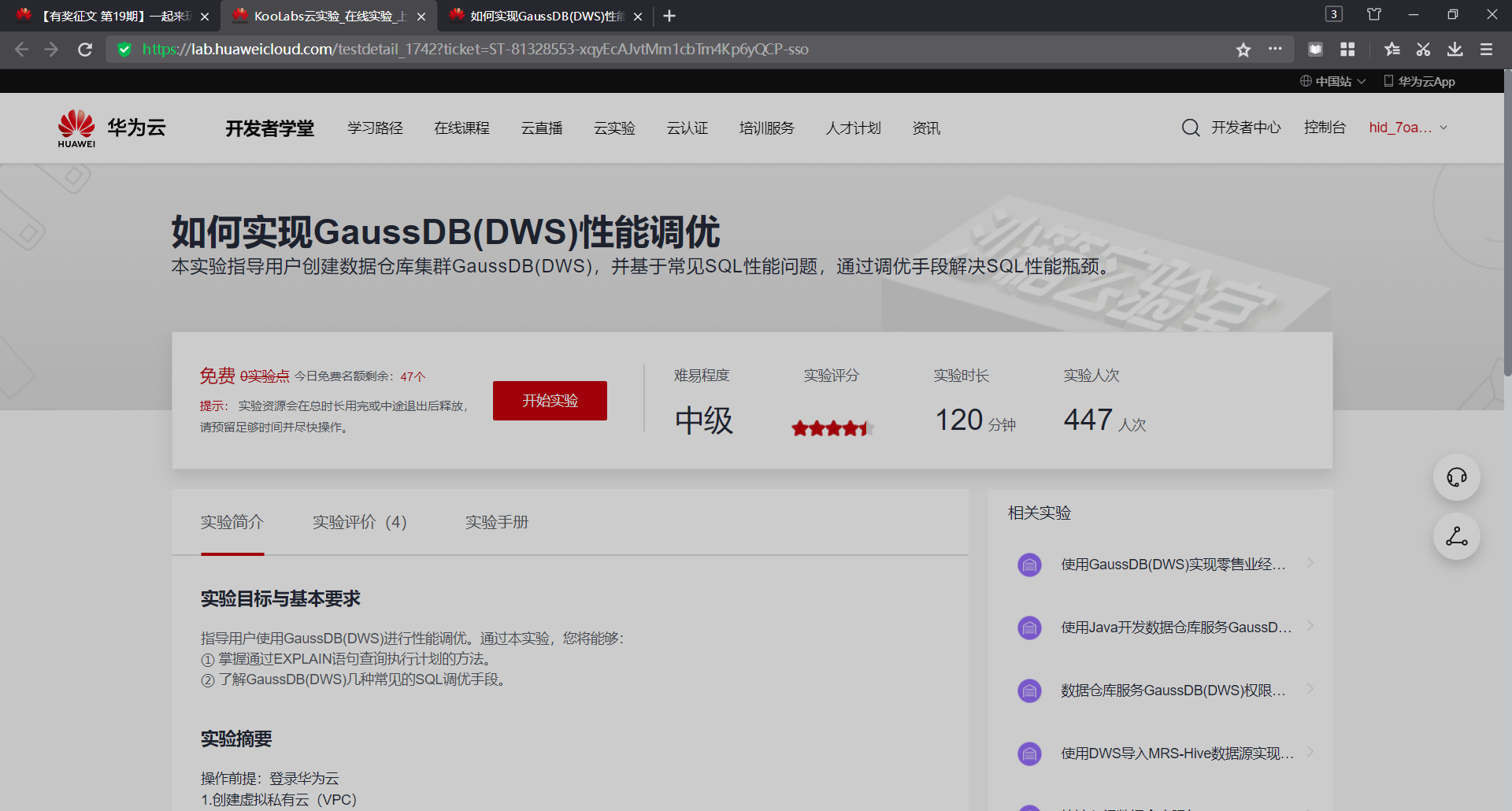This screenshot has width=1512, height=811.
Task: Open the 云认证 menu item
Action: pyautogui.click(x=687, y=128)
